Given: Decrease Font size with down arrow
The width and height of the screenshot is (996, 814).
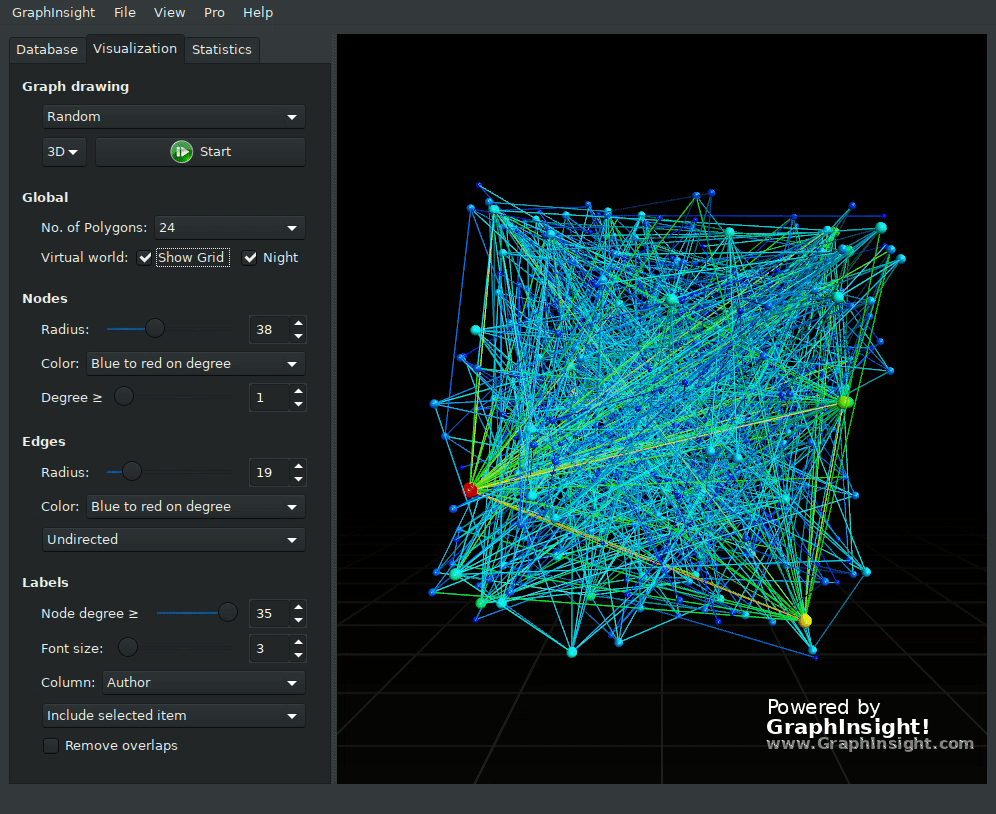Looking at the screenshot, I should [x=298, y=655].
